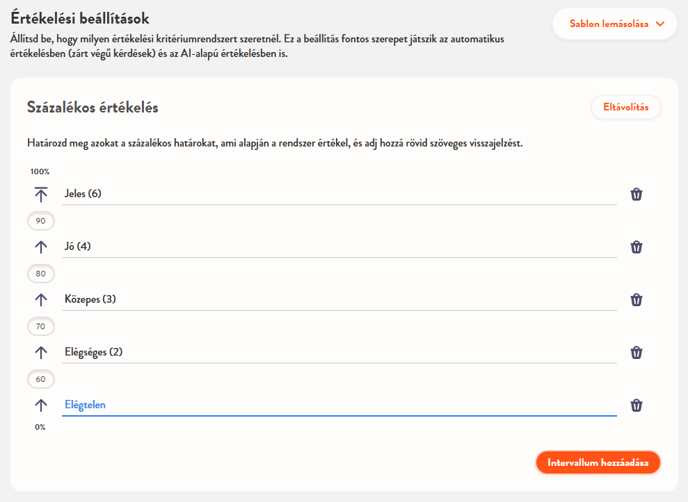Change the 70 percent boundary value
688x502 pixels.
click(41, 326)
